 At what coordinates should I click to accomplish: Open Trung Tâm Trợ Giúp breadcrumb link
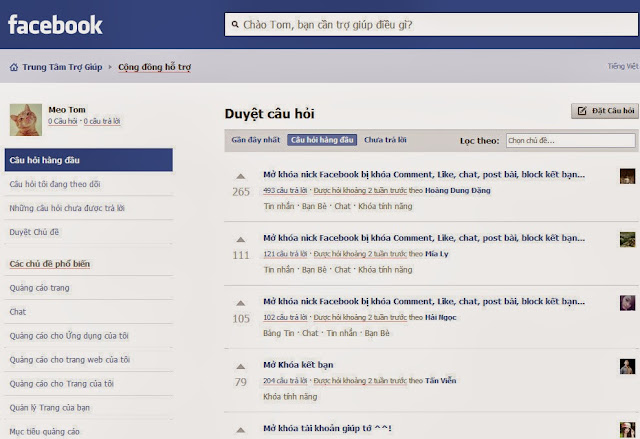point(62,67)
